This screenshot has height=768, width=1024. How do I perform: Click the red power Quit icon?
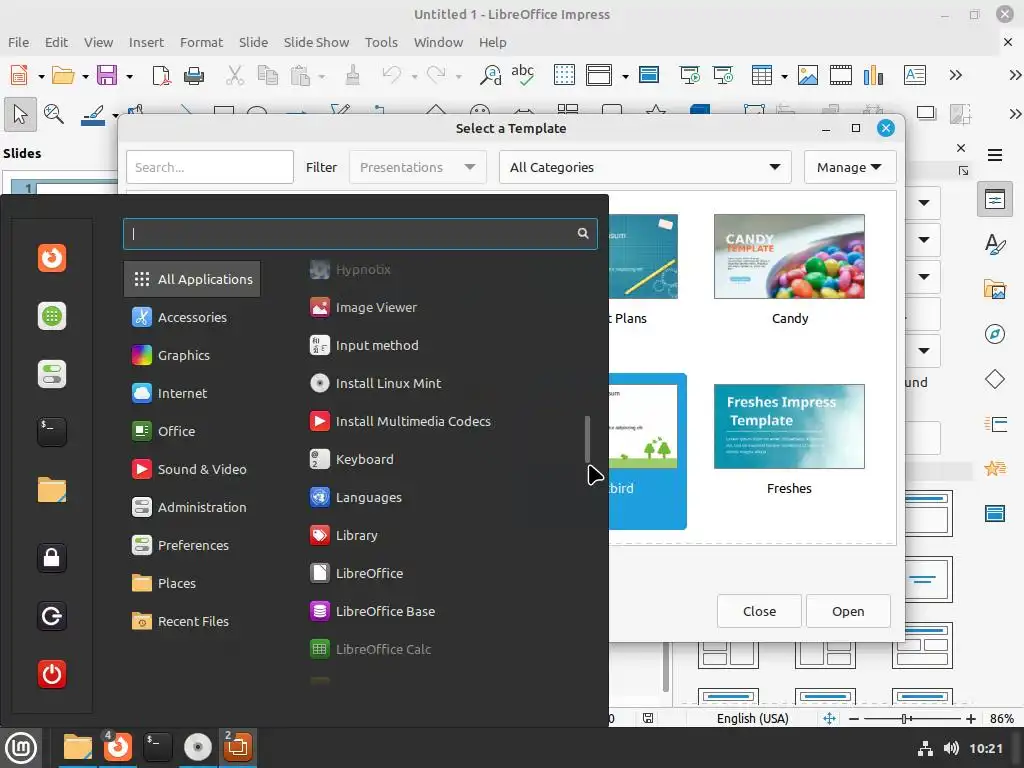[52, 674]
